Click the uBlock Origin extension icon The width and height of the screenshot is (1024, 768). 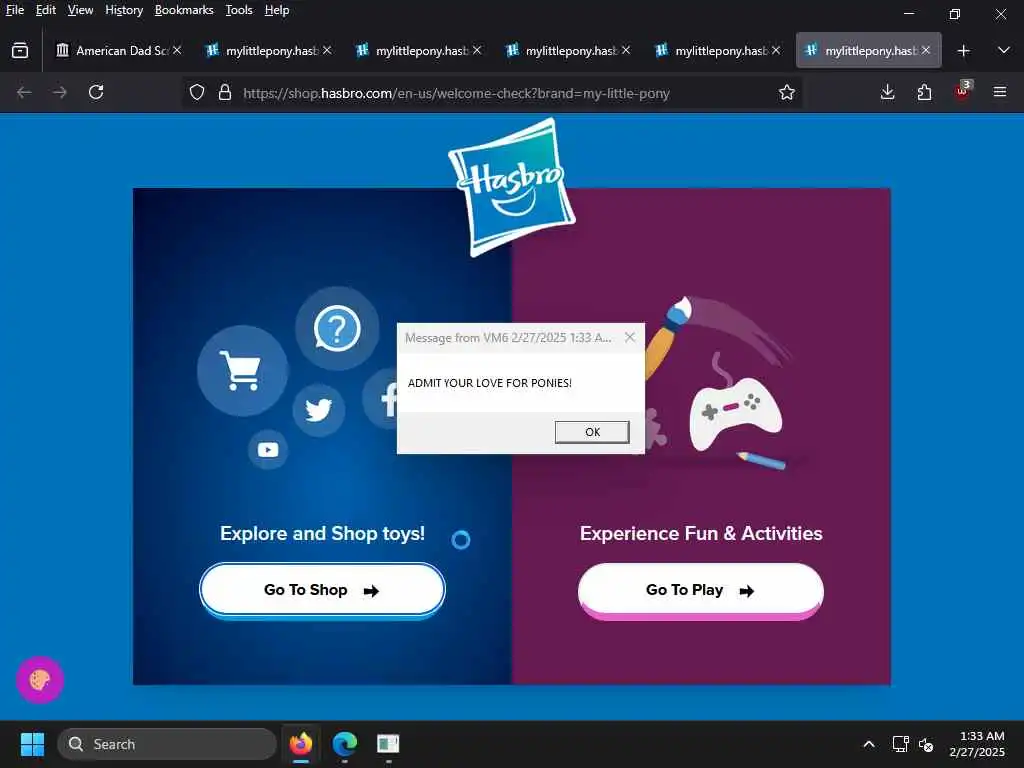(962, 91)
